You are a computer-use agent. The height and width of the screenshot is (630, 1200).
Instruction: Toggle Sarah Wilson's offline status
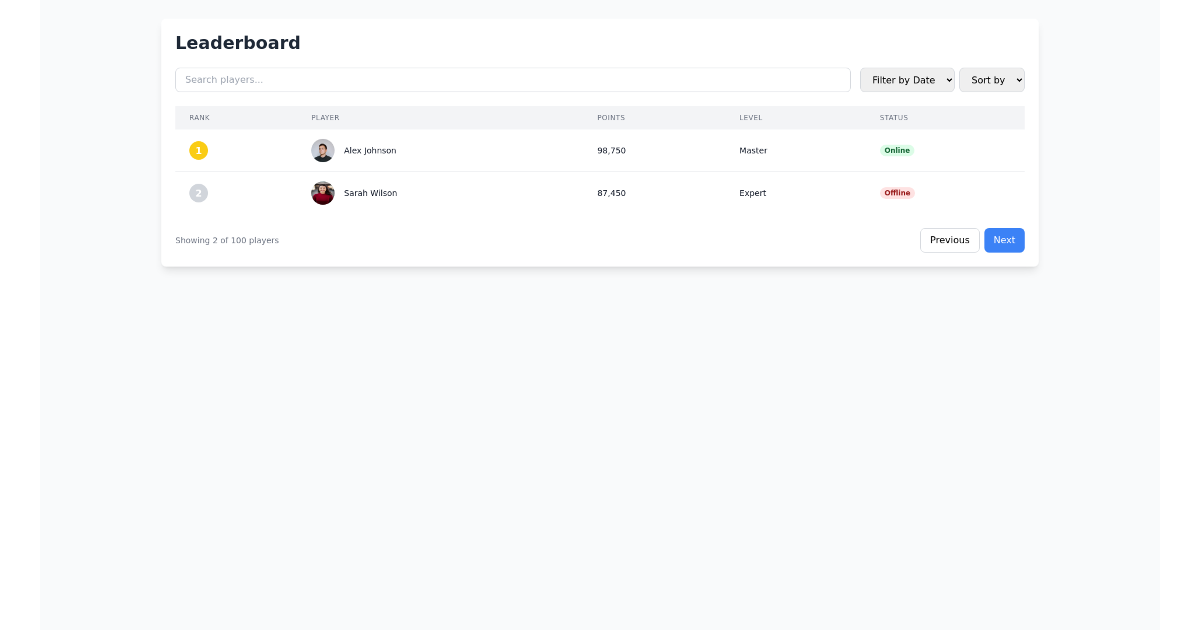click(x=897, y=193)
